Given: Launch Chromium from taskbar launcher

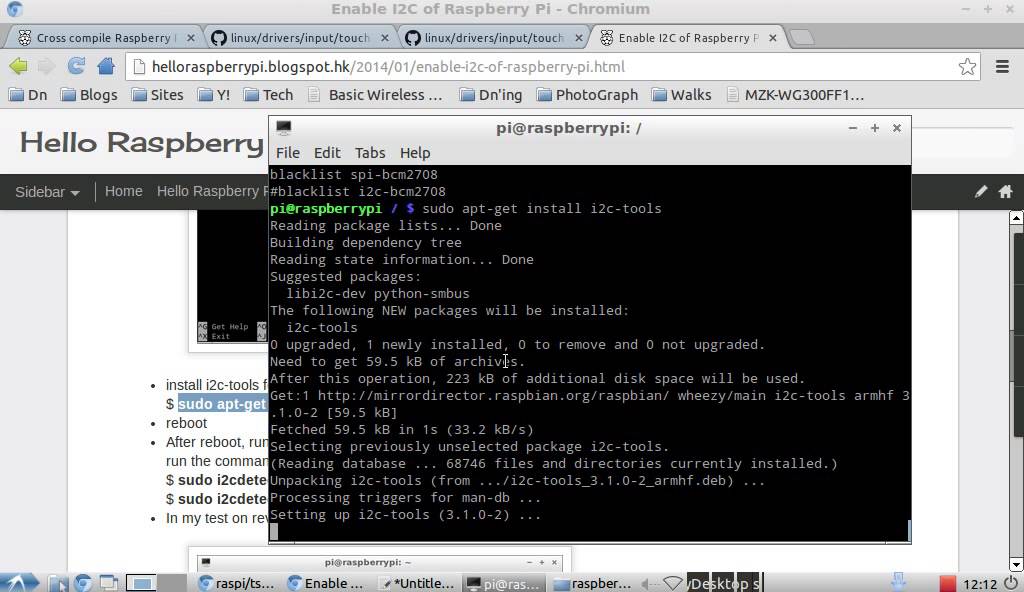Looking at the screenshot, I should (83, 583).
